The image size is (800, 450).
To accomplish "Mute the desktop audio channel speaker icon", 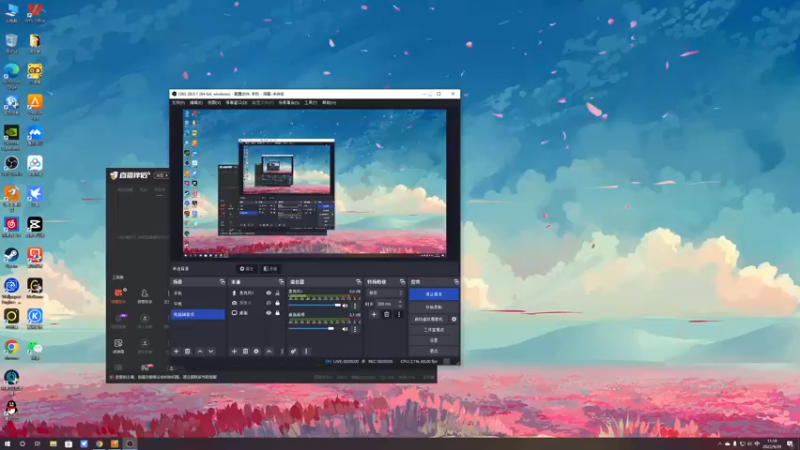I will [345, 329].
